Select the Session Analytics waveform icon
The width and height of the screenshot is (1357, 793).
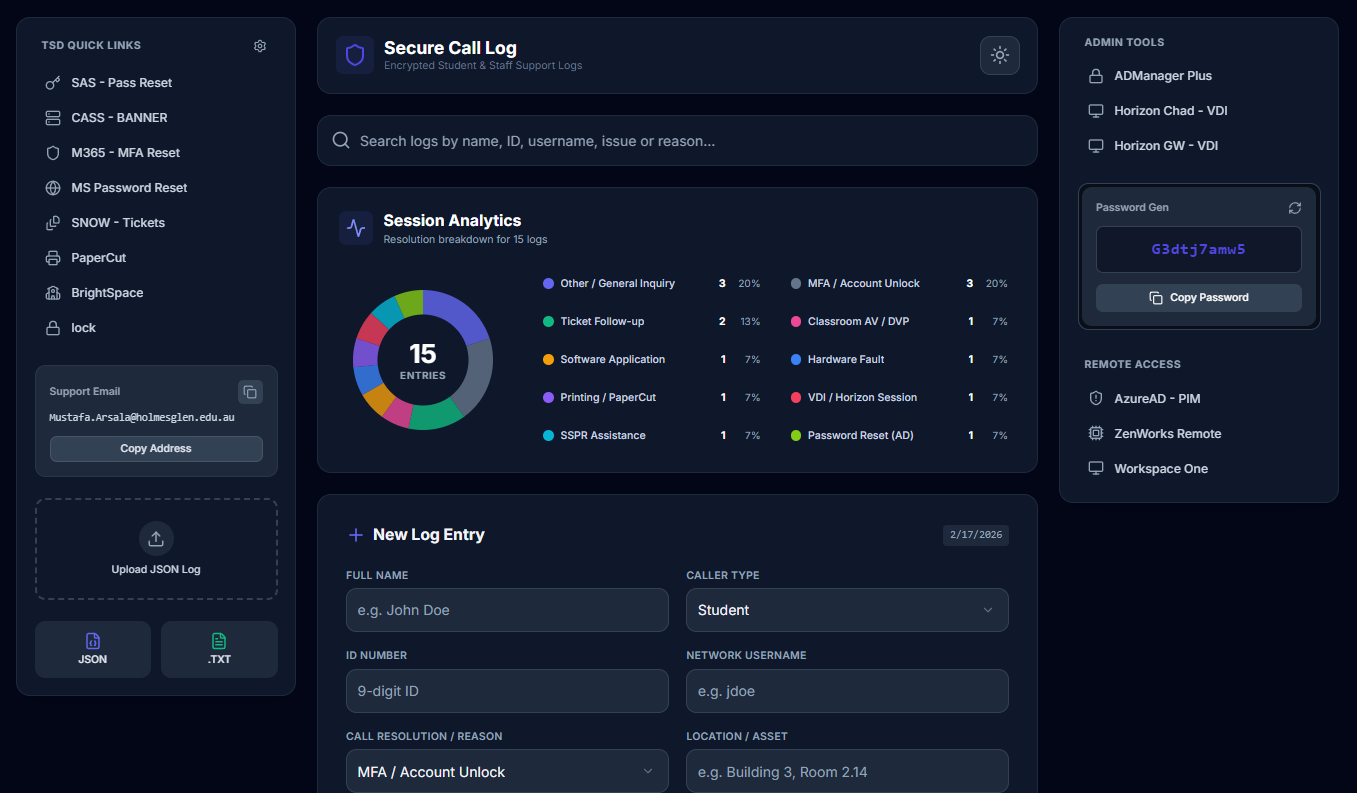tap(356, 228)
